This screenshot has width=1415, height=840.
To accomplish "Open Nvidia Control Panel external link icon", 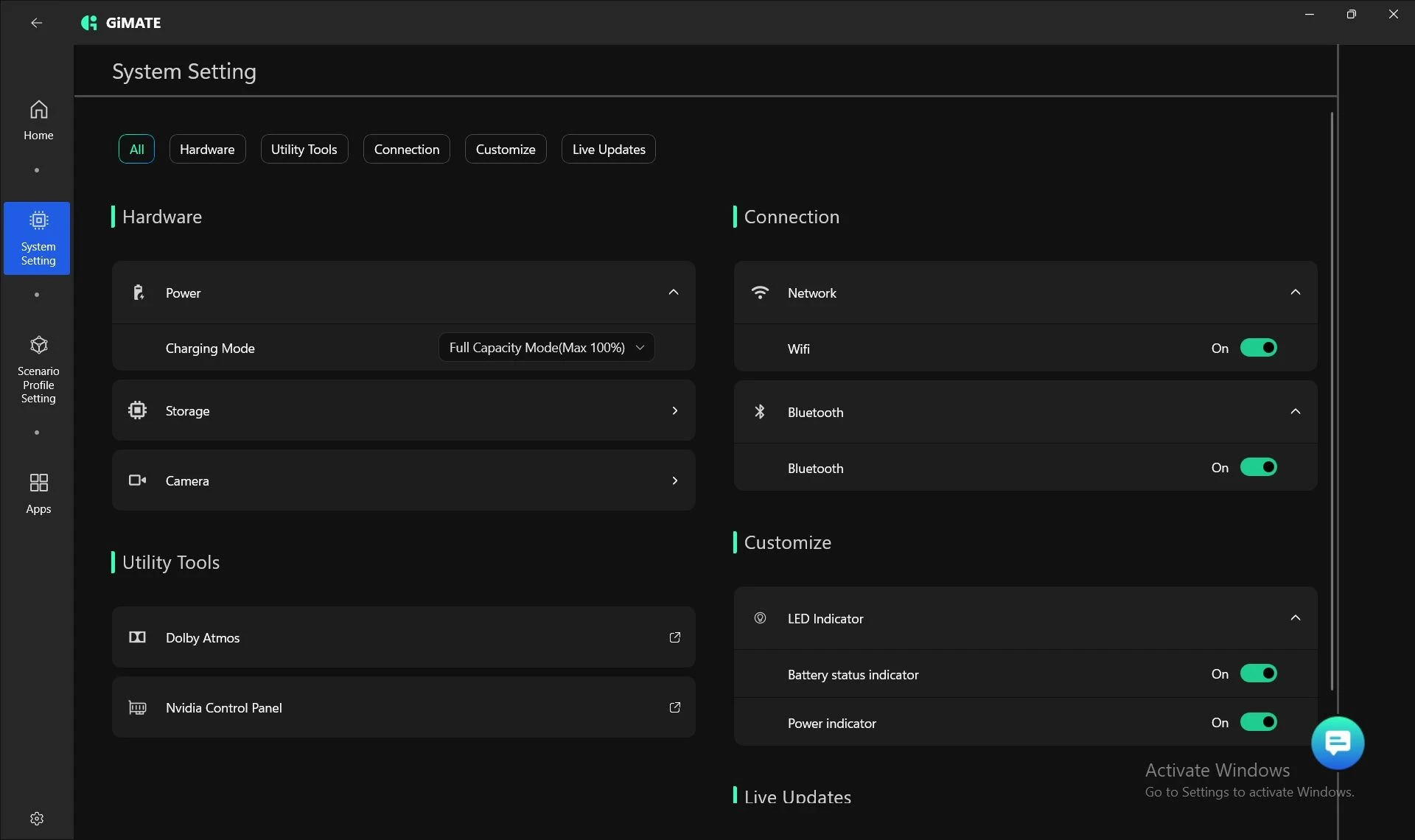I will coord(674,707).
